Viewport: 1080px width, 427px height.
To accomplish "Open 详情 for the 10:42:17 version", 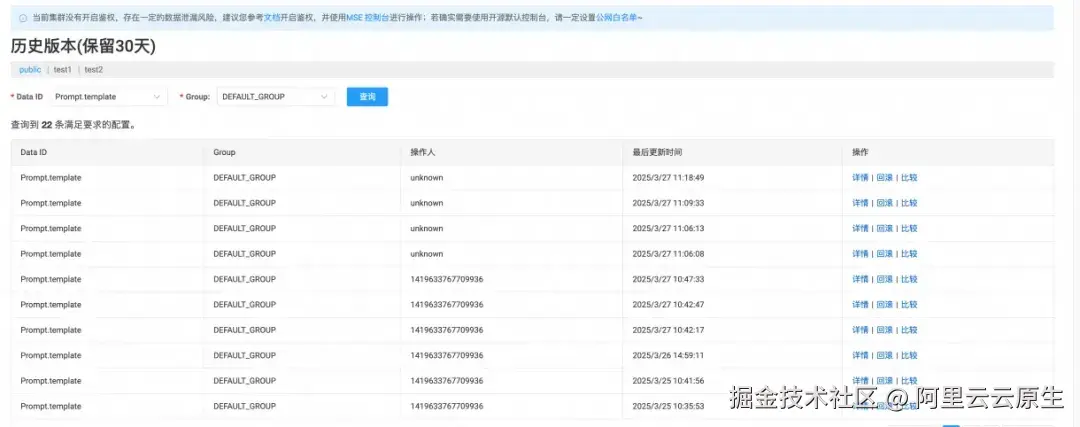I will 860,330.
